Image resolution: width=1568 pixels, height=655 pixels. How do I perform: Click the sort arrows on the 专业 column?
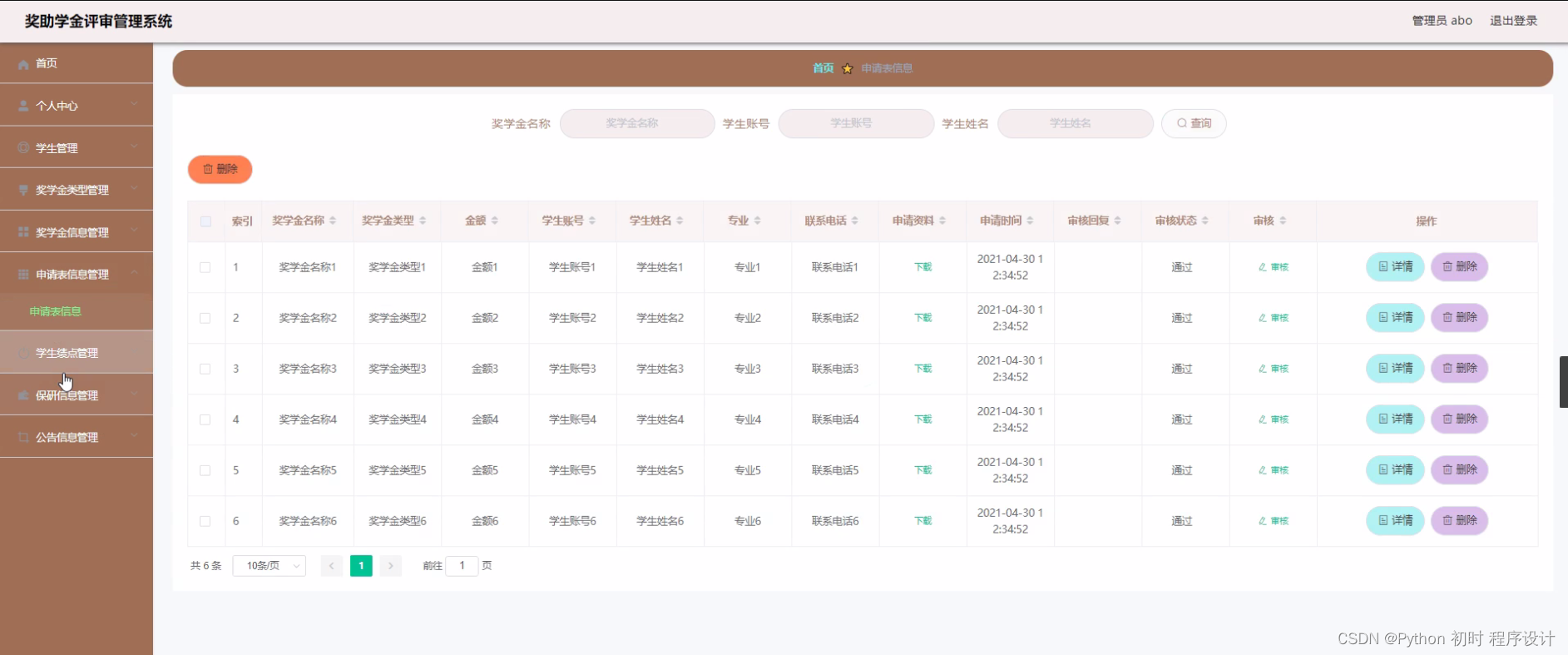point(758,221)
